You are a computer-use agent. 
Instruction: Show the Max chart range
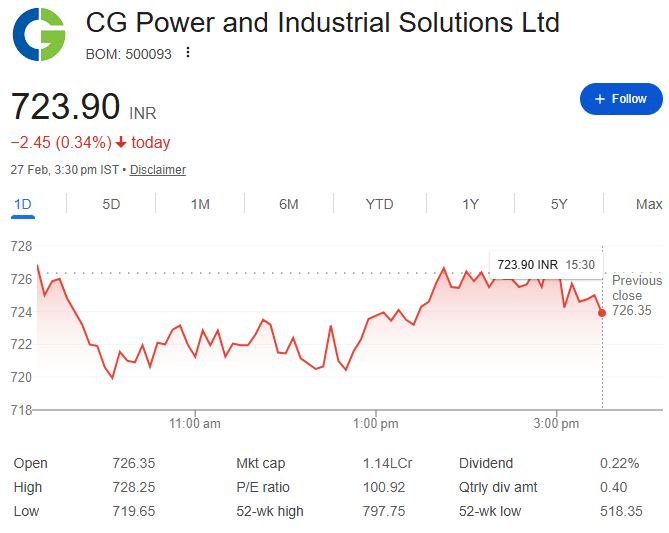point(649,204)
